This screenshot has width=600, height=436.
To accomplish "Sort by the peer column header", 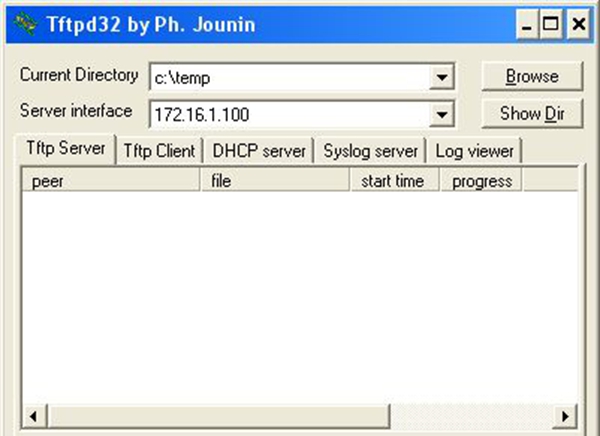I will pyautogui.click(x=111, y=181).
